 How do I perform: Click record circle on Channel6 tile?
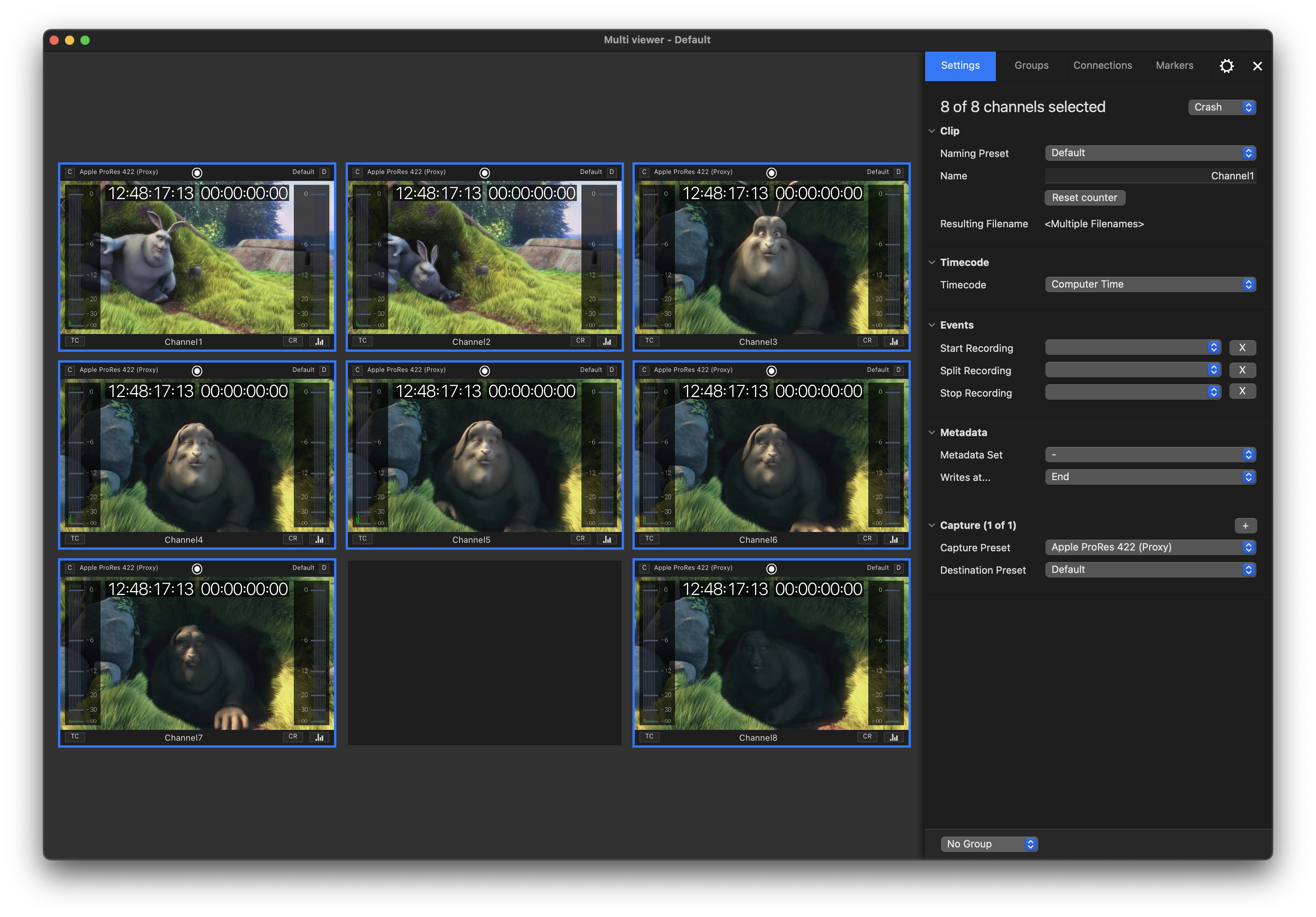(x=772, y=371)
